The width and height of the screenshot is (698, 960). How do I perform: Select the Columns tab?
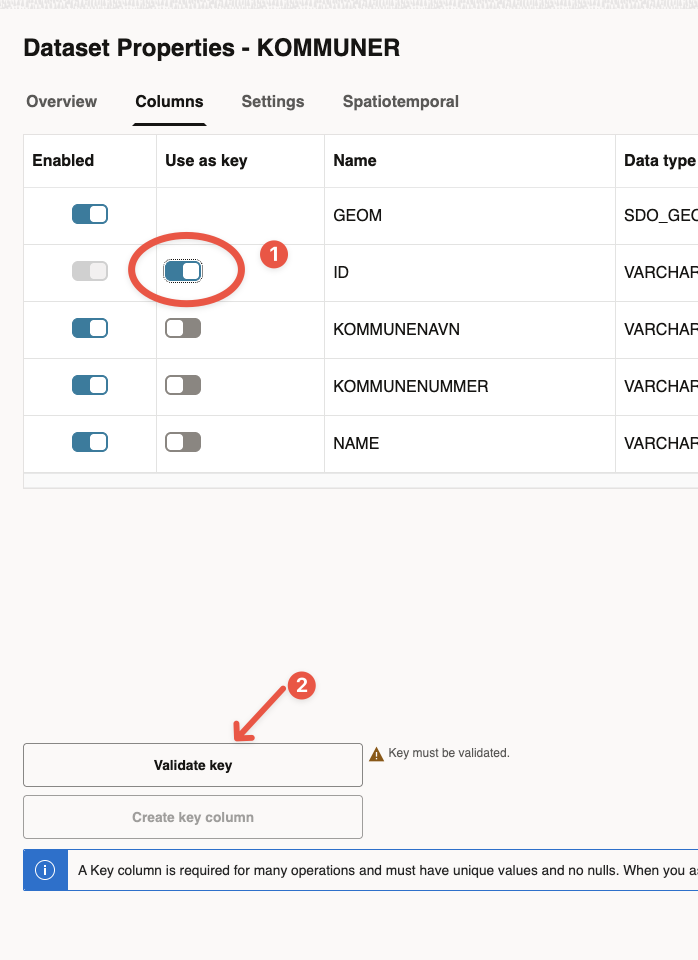[169, 101]
